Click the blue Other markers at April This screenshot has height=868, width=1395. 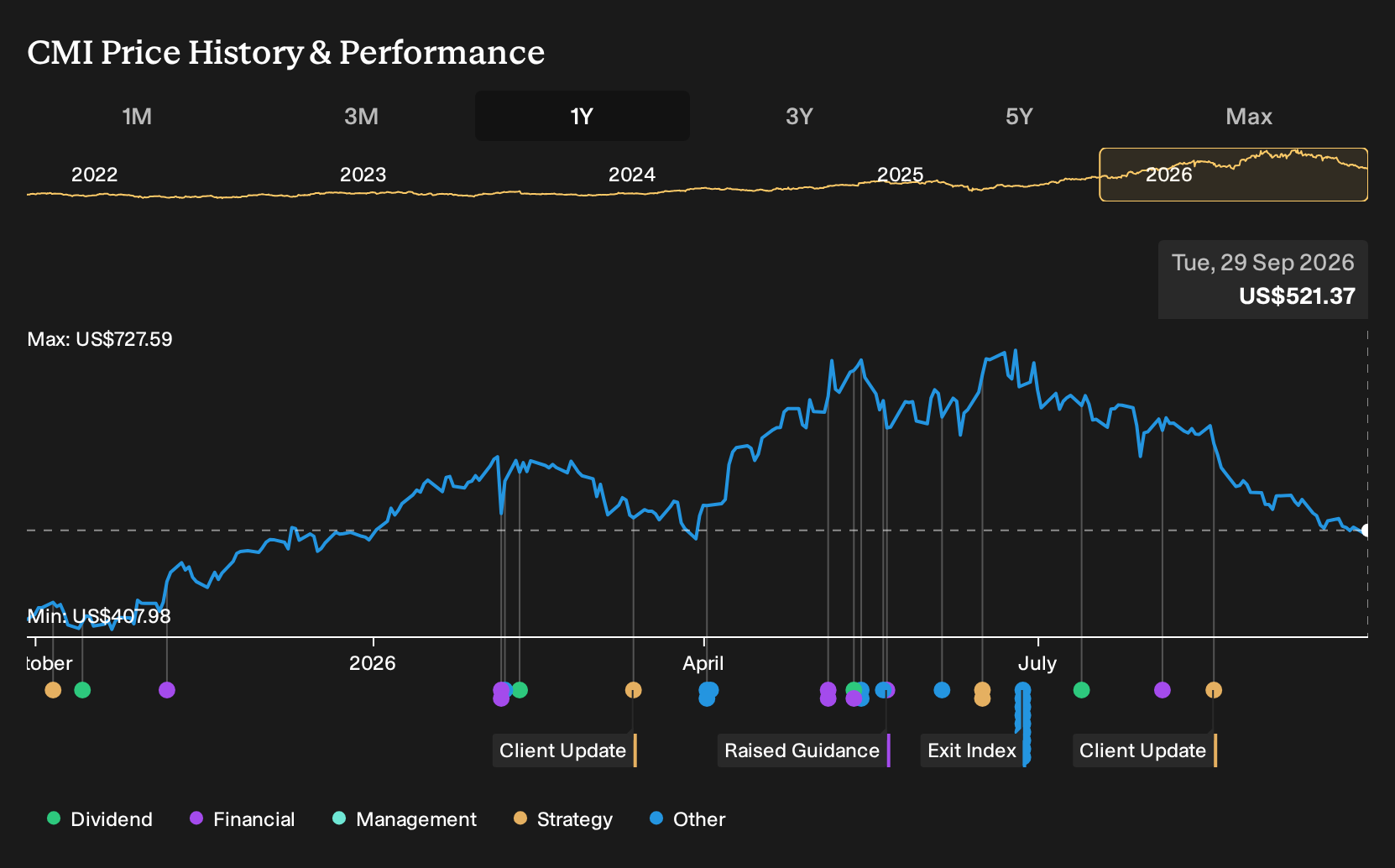[708, 693]
